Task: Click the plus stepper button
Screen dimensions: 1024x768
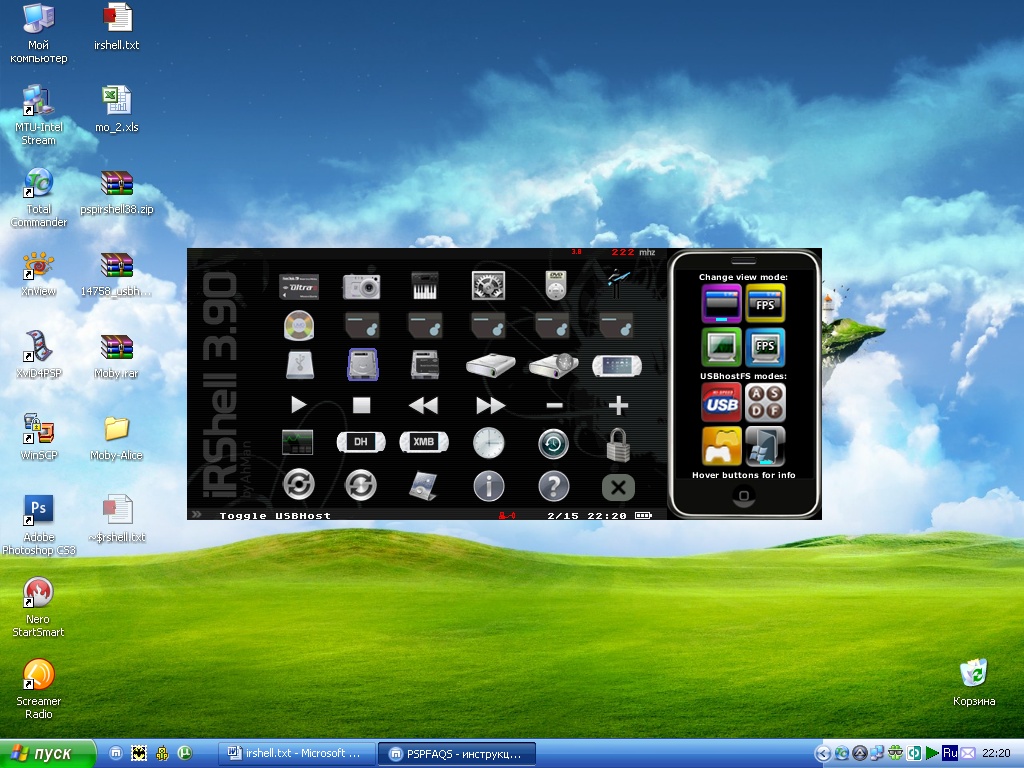Action: click(x=618, y=405)
